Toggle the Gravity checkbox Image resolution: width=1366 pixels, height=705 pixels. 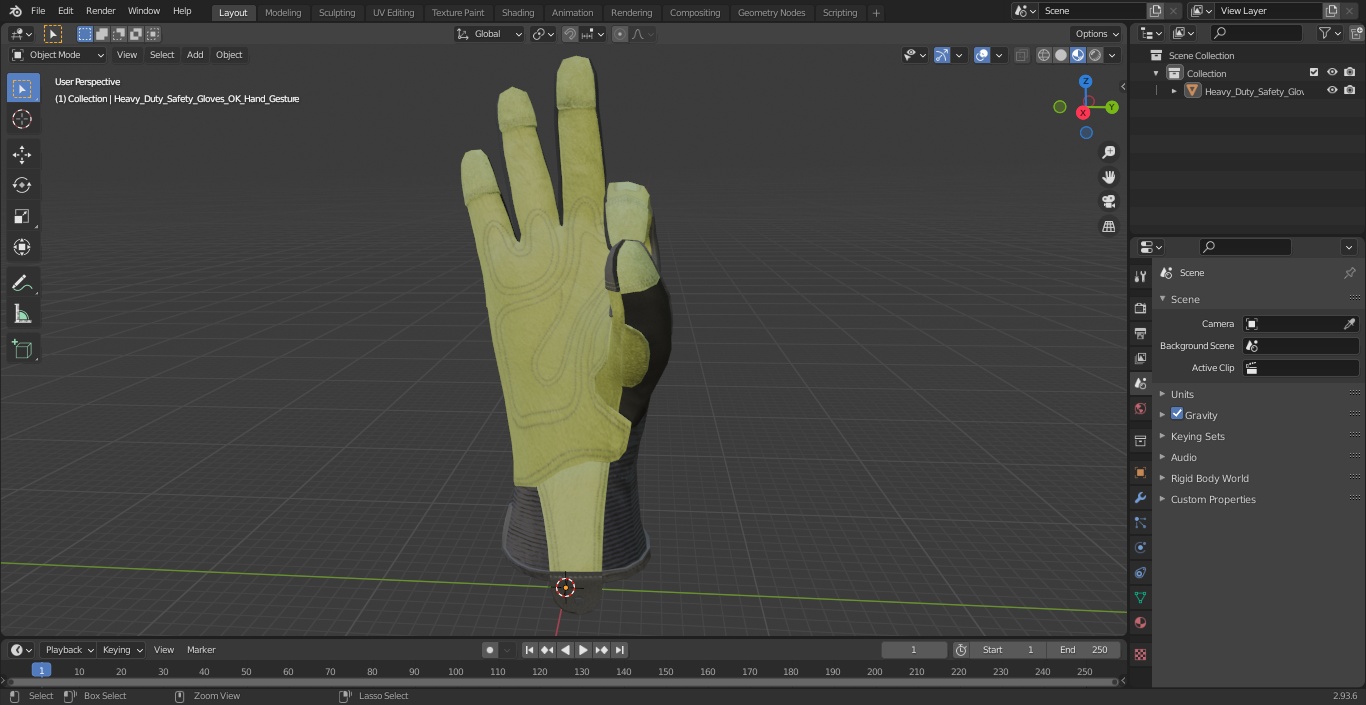click(x=1177, y=414)
